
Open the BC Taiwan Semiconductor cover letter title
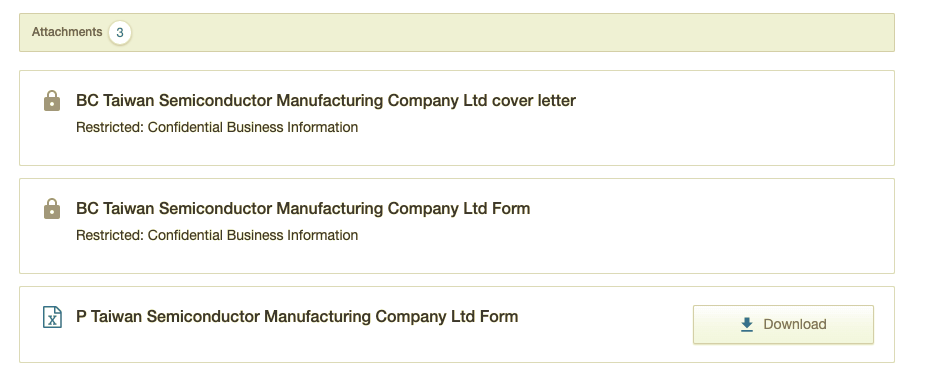coord(326,100)
